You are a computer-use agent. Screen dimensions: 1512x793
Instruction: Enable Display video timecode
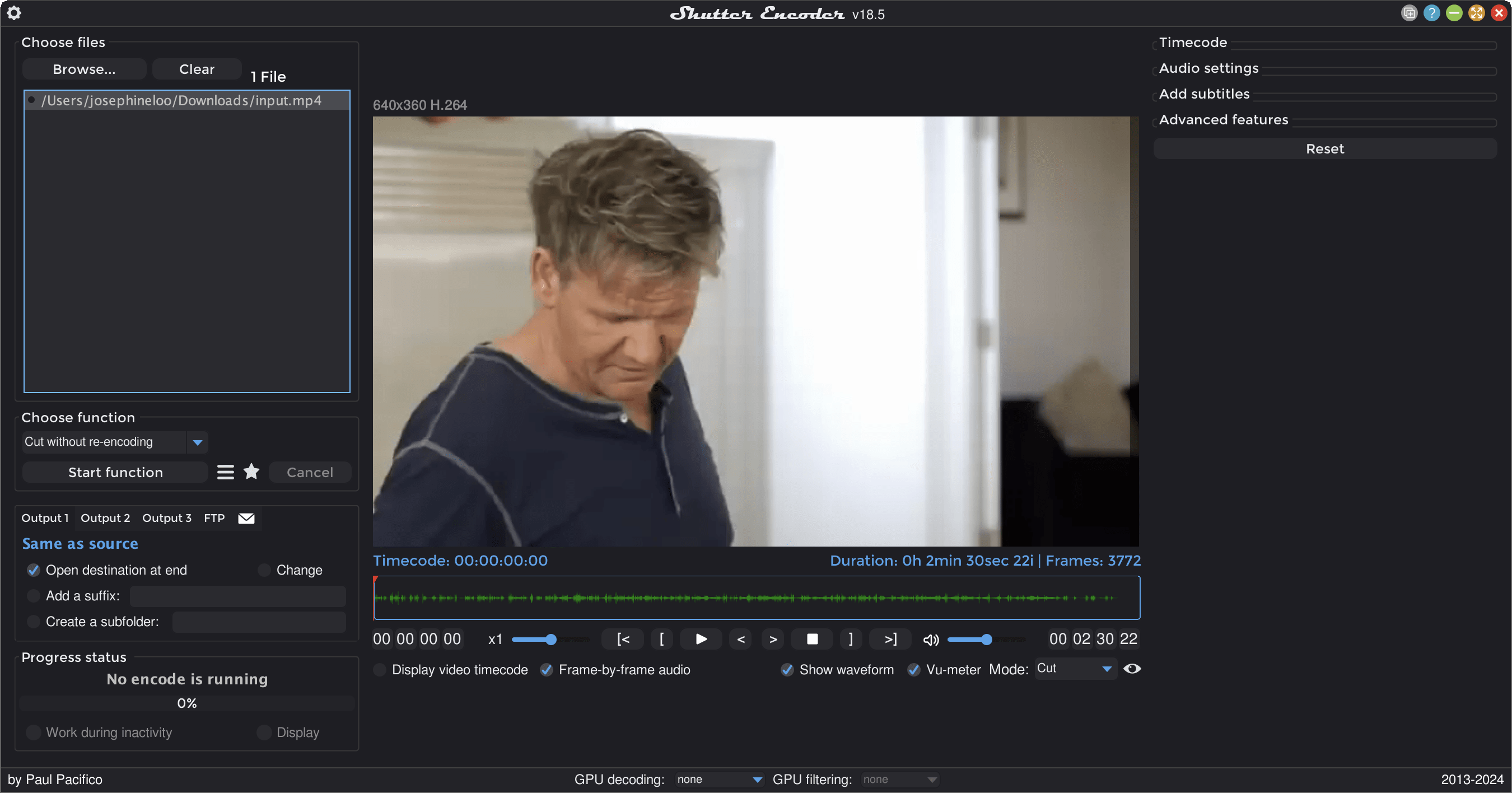pyautogui.click(x=380, y=670)
